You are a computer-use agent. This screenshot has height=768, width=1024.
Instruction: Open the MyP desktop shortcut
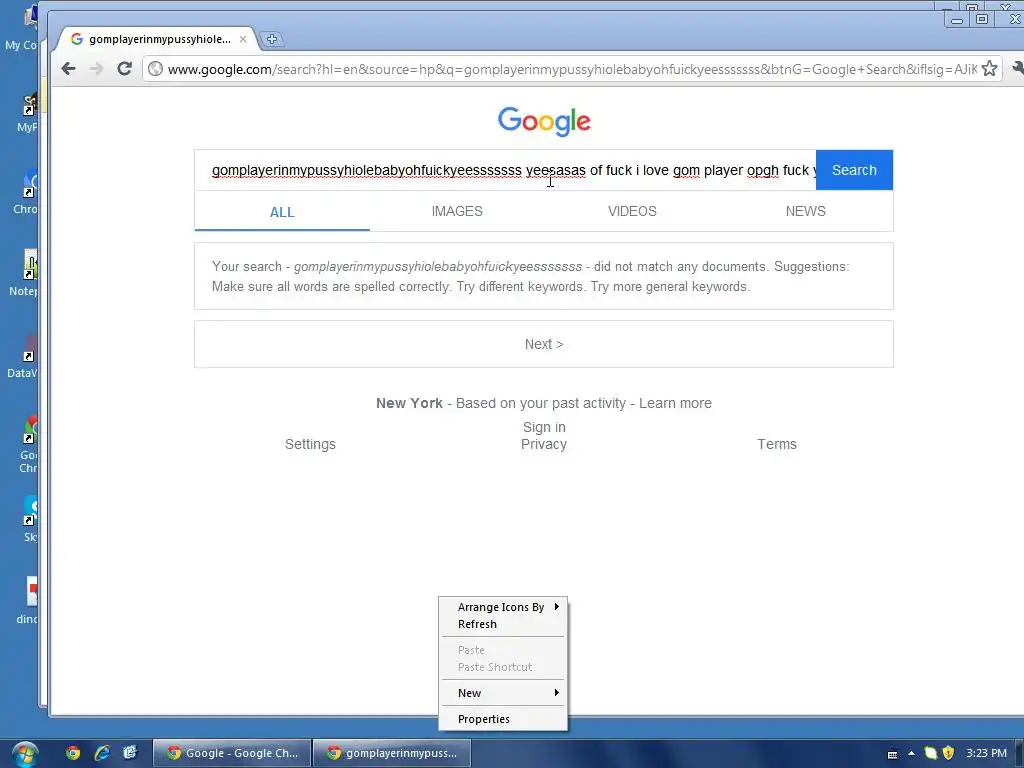[x=27, y=110]
